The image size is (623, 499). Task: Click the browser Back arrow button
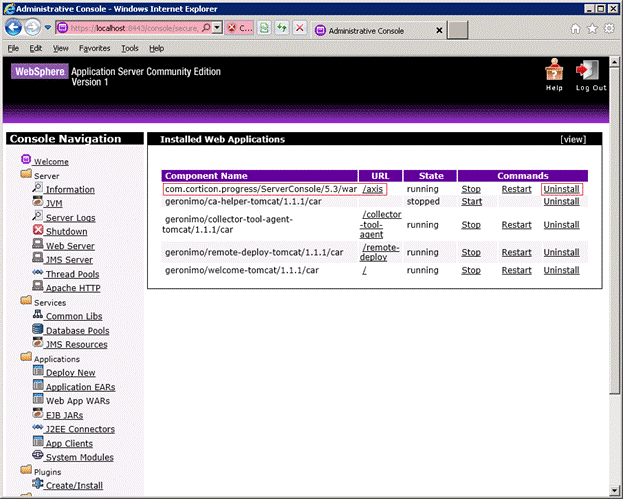pyautogui.click(x=16, y=29)
